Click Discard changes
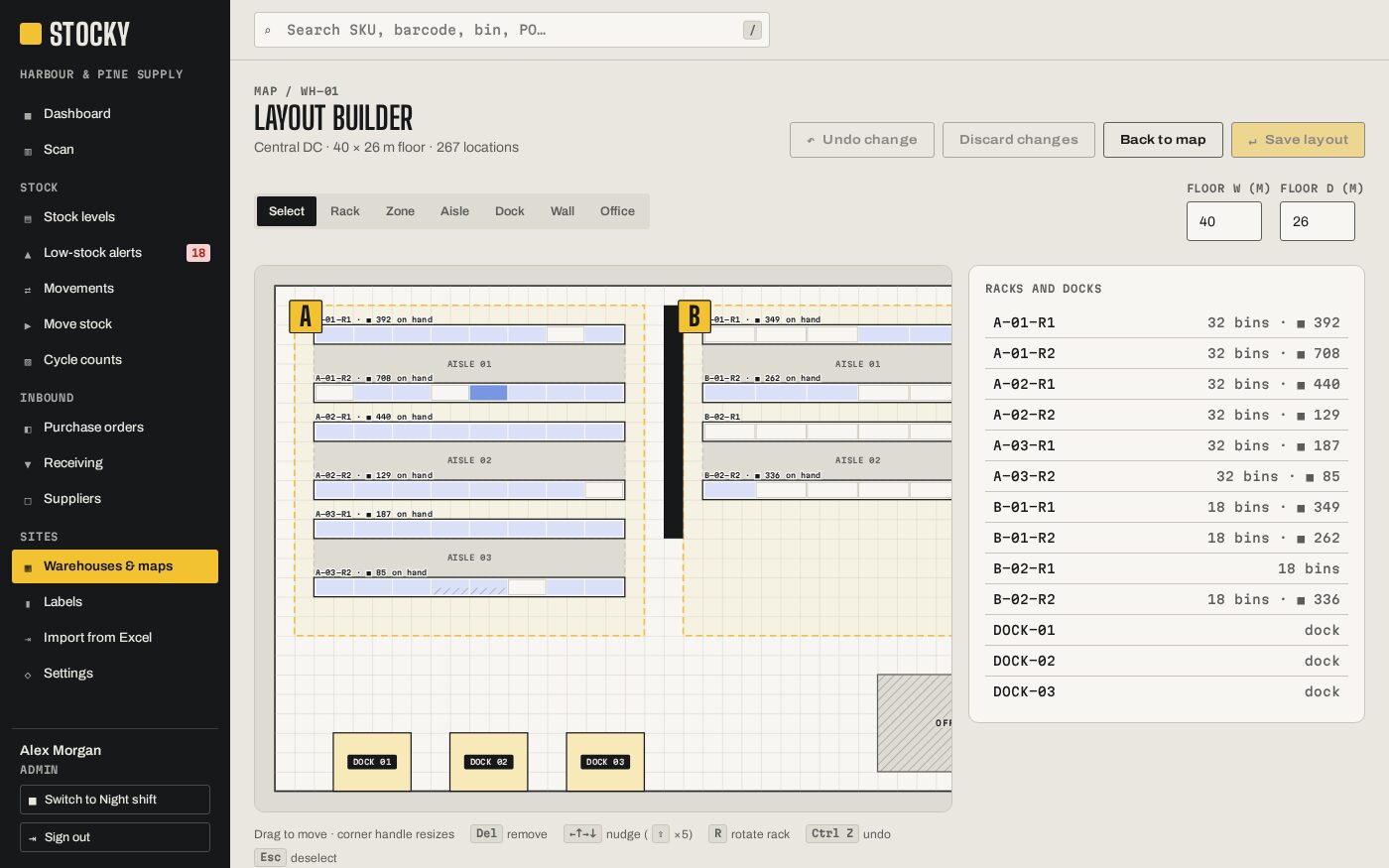The image size is (1389, 868). [1019, 140]
